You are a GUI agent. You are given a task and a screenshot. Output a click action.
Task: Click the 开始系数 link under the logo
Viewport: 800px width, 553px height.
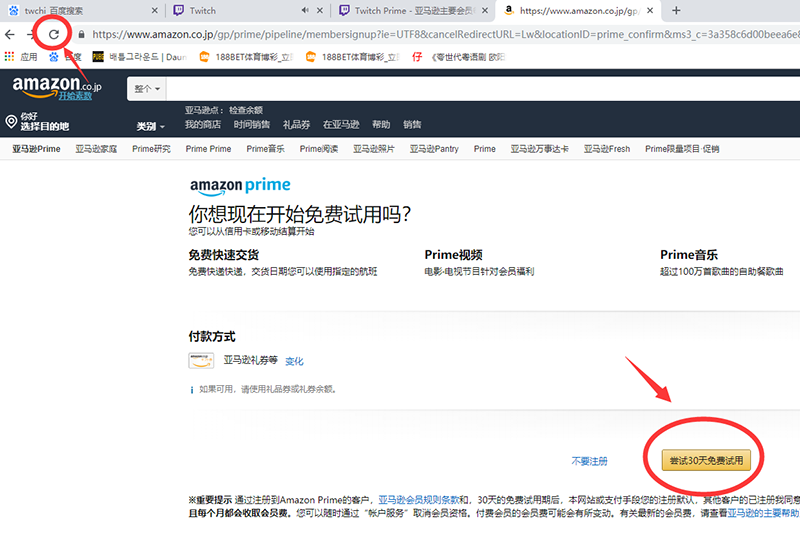coord(75,96)
